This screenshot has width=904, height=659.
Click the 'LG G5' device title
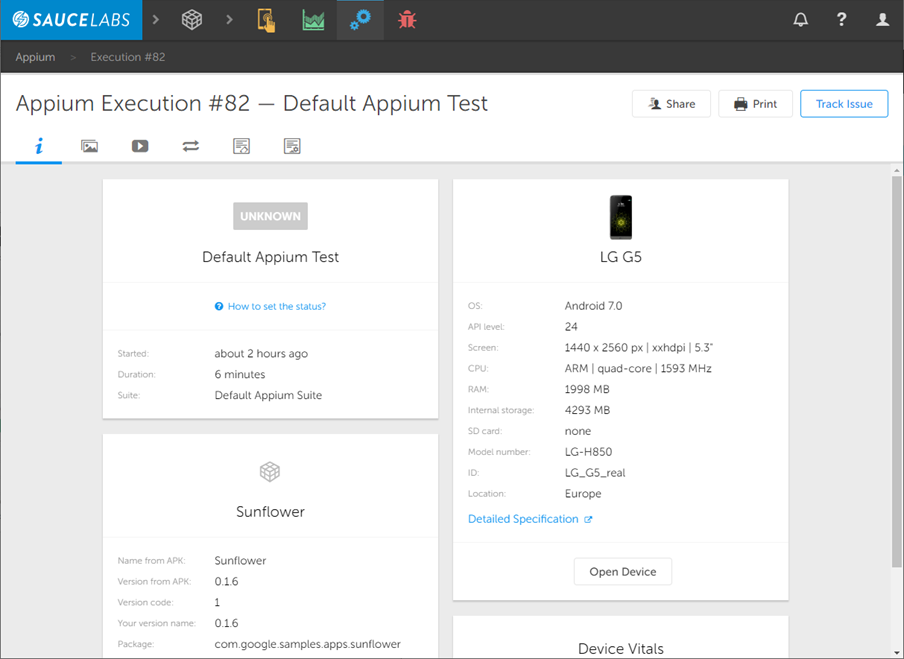point(621,257)
